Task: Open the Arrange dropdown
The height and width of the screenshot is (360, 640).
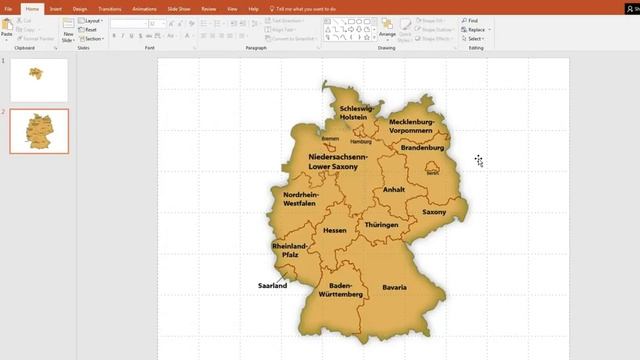Action: pyautogui.click(x=387, y=29)
